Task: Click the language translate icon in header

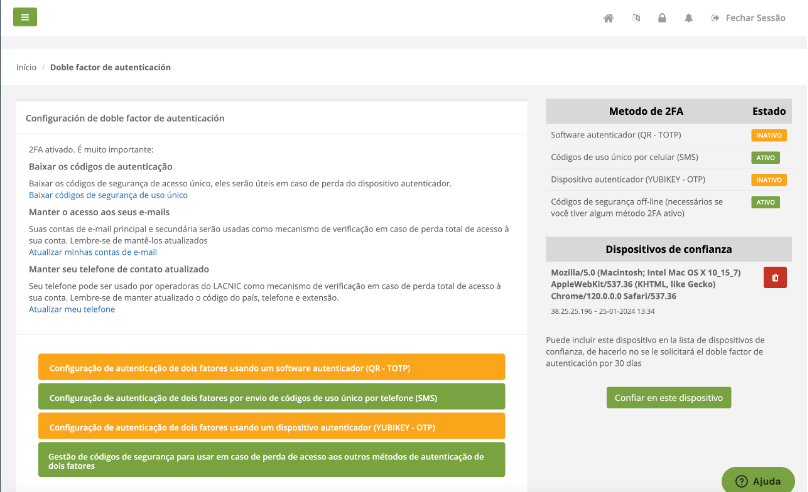Action: click(636, 18)
